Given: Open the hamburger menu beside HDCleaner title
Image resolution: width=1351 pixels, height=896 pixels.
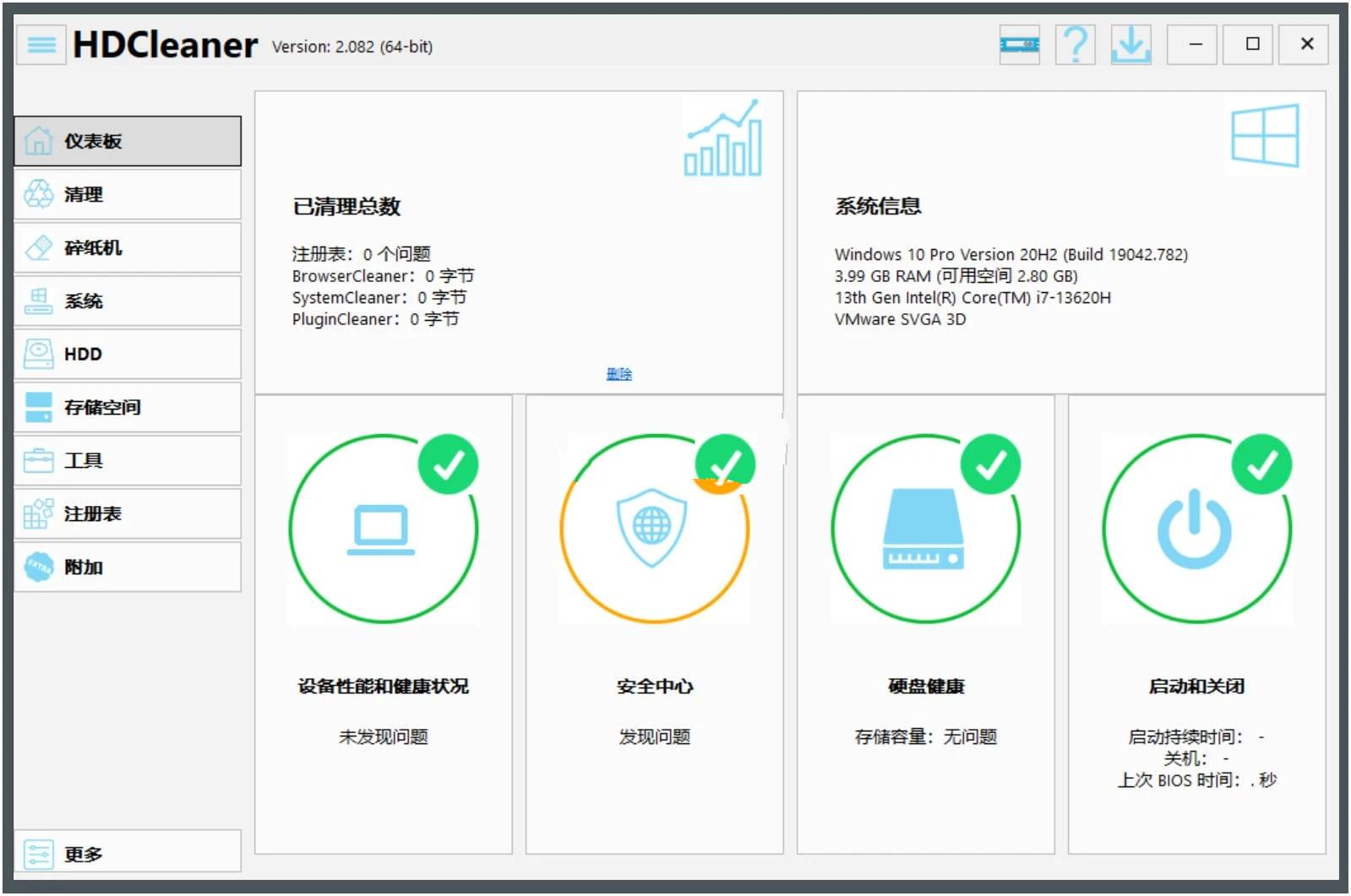Looking at the screenshot, I should tap(41, 45).
